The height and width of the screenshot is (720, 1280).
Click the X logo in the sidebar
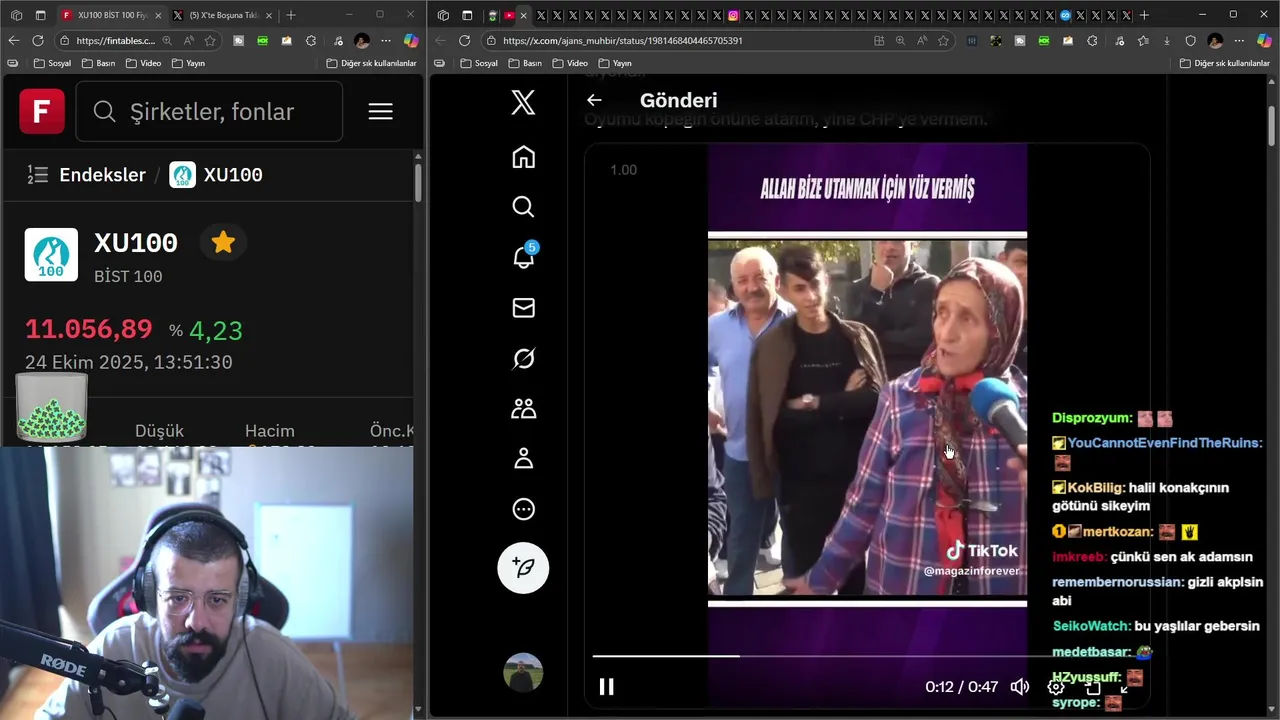coord(523,102)
